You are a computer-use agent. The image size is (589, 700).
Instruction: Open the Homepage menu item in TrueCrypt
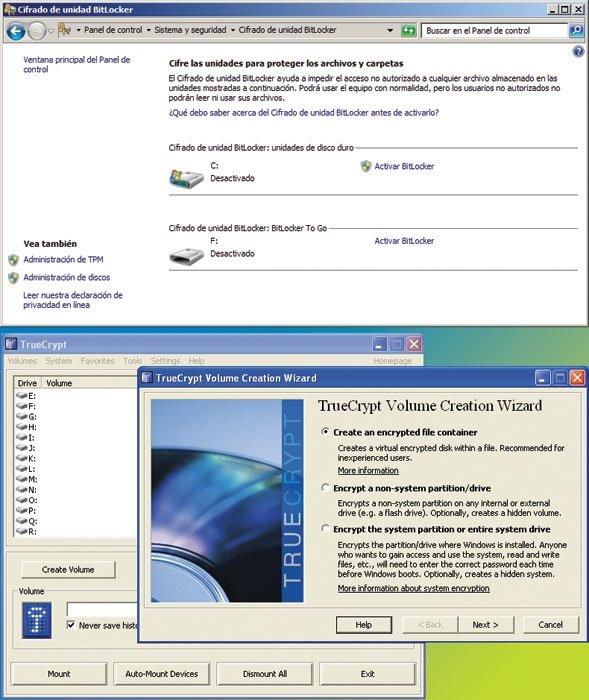[x=393, y=361]
